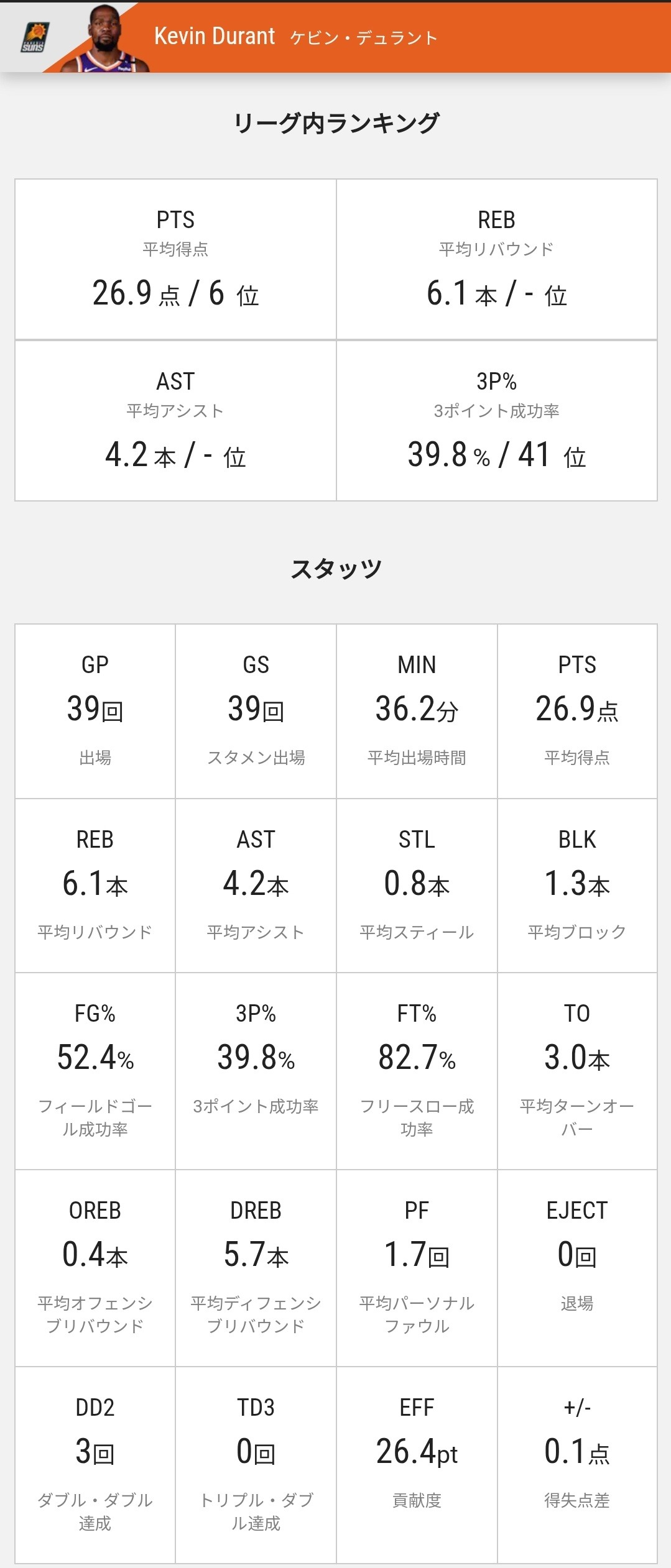
Task: Click the FG% 52.4% stat cell
Action: tap(95, 1071)
